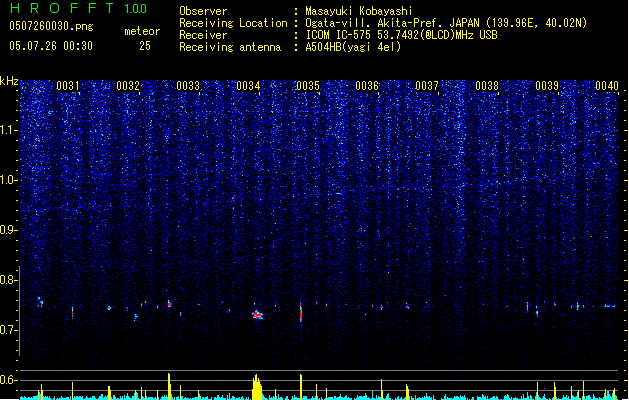Select the filename 0507260030.png
The image size is (629, 400).
click(51, 26)
